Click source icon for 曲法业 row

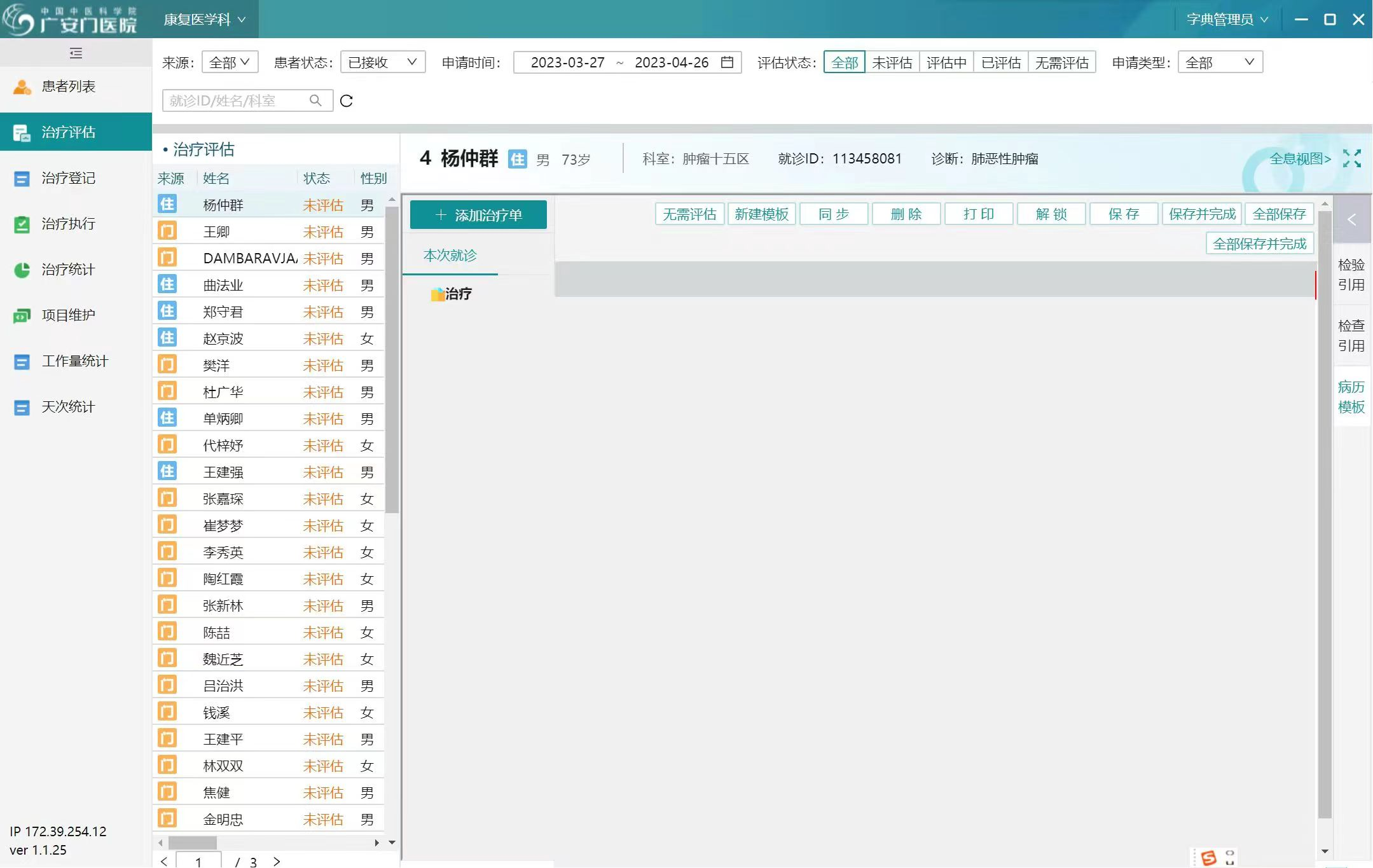(167, 284)
